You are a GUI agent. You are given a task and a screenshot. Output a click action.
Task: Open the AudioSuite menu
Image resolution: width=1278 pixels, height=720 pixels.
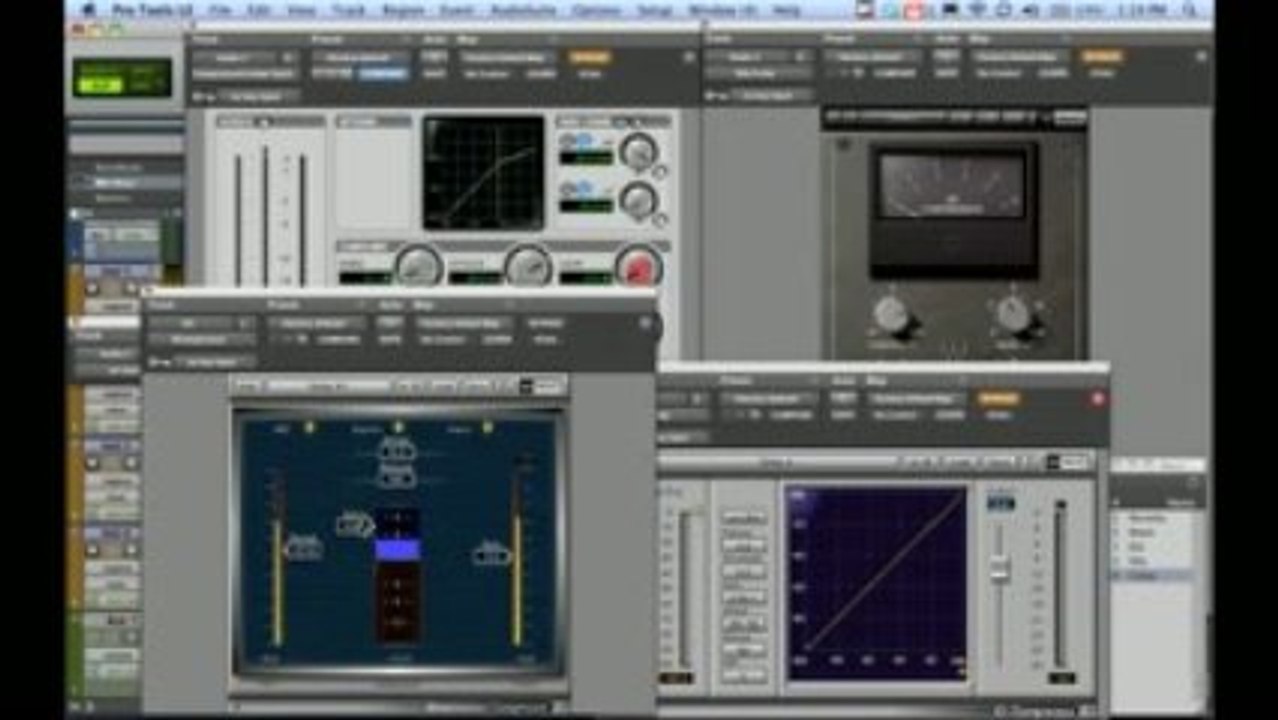(x=522, y=10)
